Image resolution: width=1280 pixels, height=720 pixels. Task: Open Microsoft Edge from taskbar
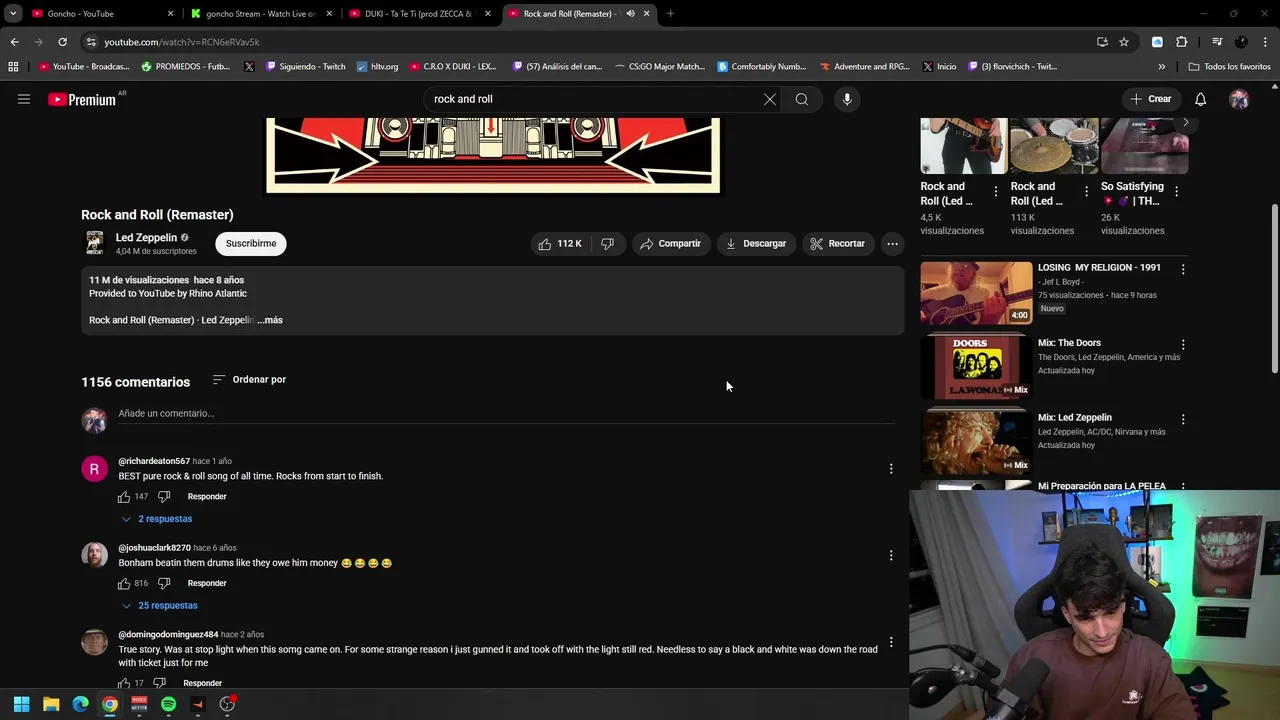tap(80, 704)
